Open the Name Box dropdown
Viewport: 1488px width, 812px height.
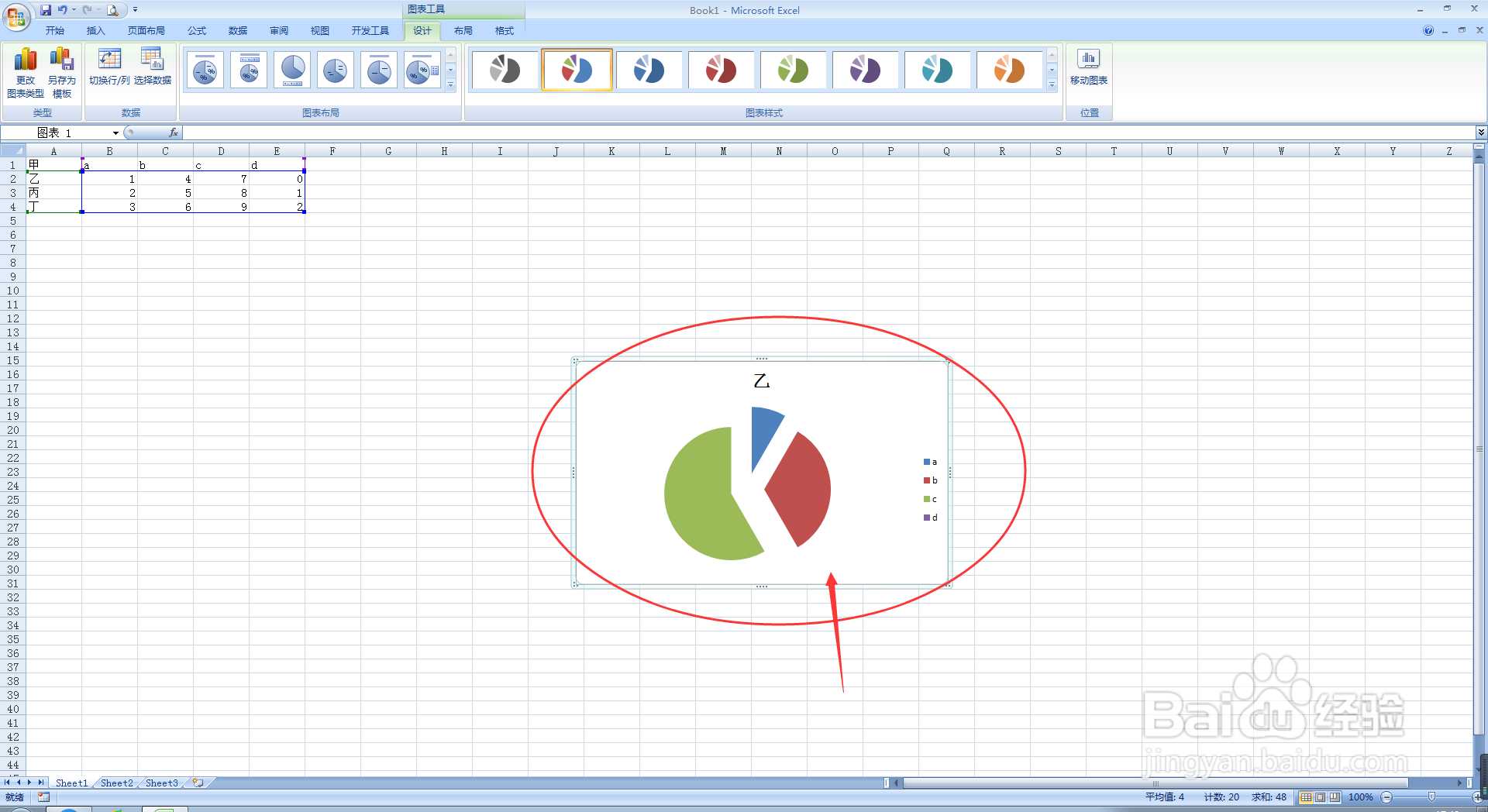115,133
